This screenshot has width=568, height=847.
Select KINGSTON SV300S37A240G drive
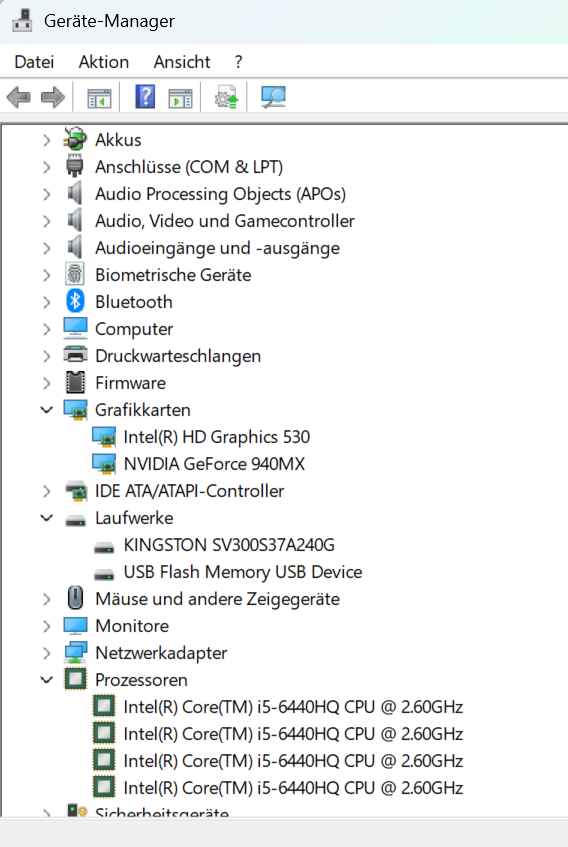pyautogui.click(x=229, y=545)
